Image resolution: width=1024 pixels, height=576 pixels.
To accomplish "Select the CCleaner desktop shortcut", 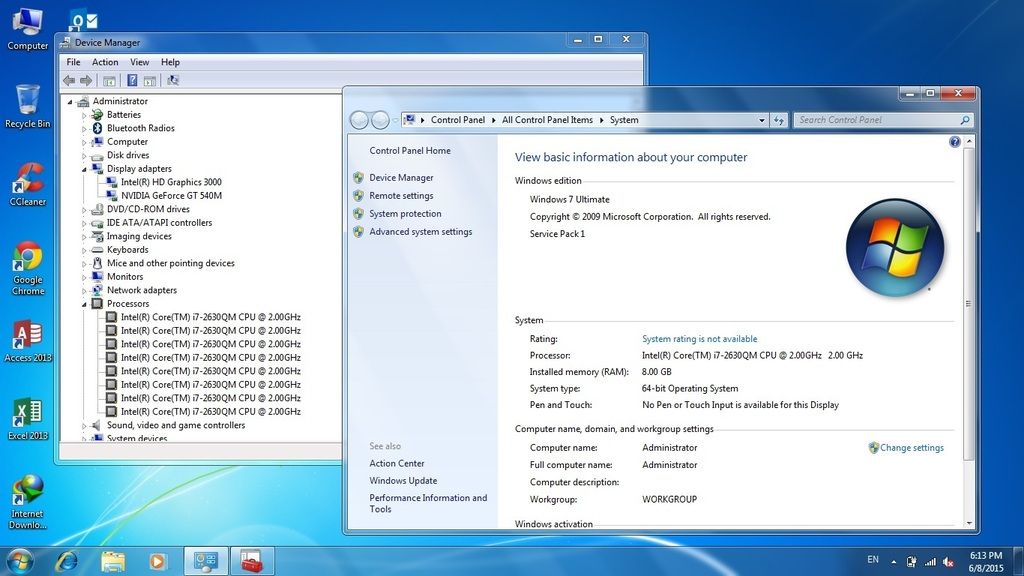I will [27, 184].
